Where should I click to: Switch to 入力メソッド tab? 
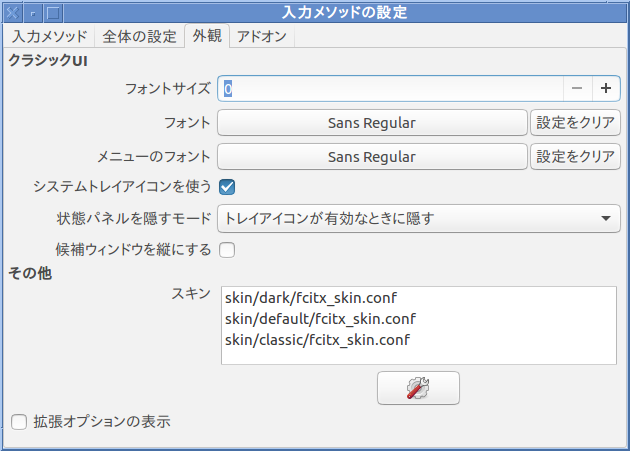(49, 36)
